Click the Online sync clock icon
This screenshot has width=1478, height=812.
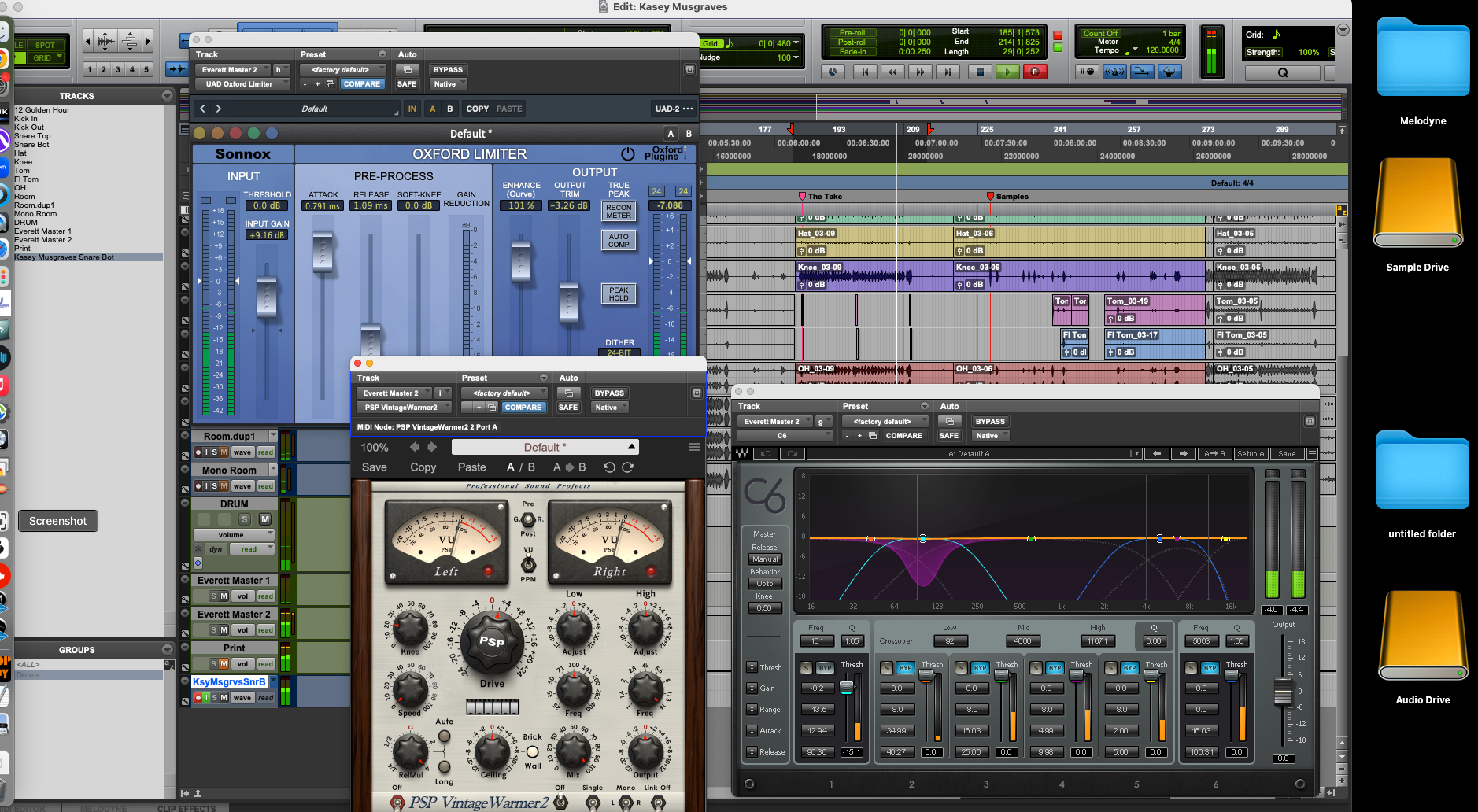coord(833,72)
